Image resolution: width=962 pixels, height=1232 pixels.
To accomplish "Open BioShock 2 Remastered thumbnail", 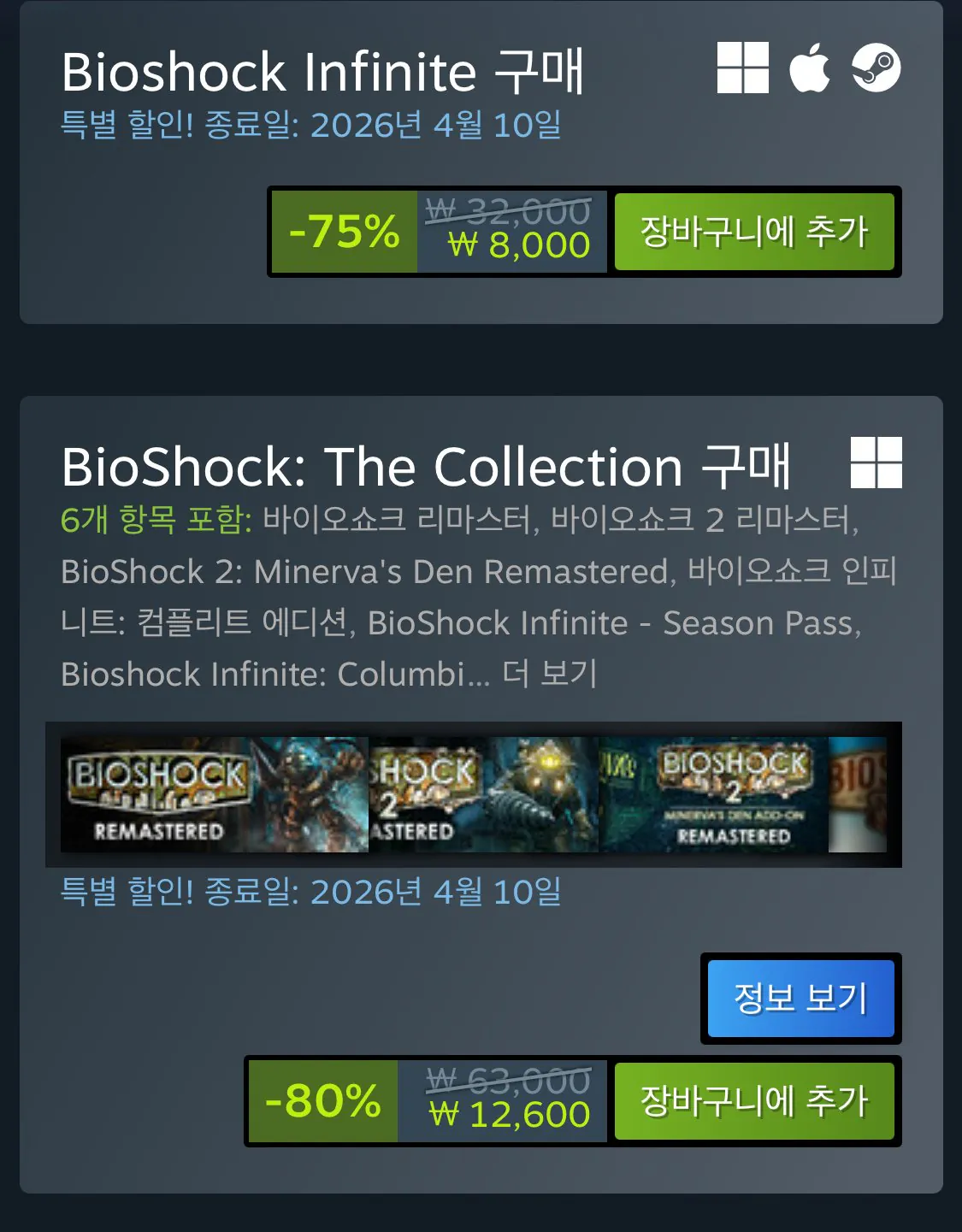I will (483, 794).
